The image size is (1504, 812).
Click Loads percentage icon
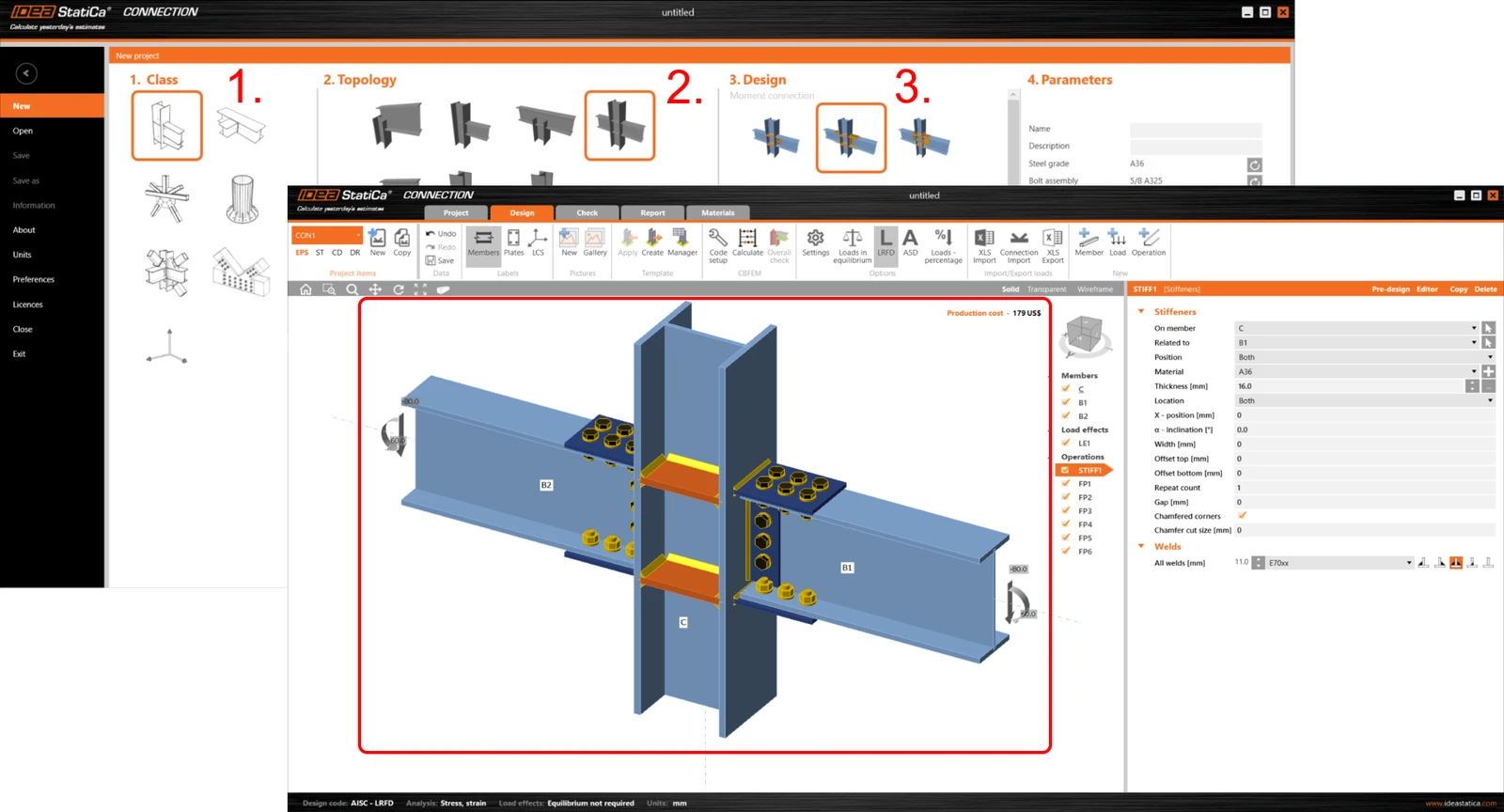pyautogui.click(x=943, y=244)
